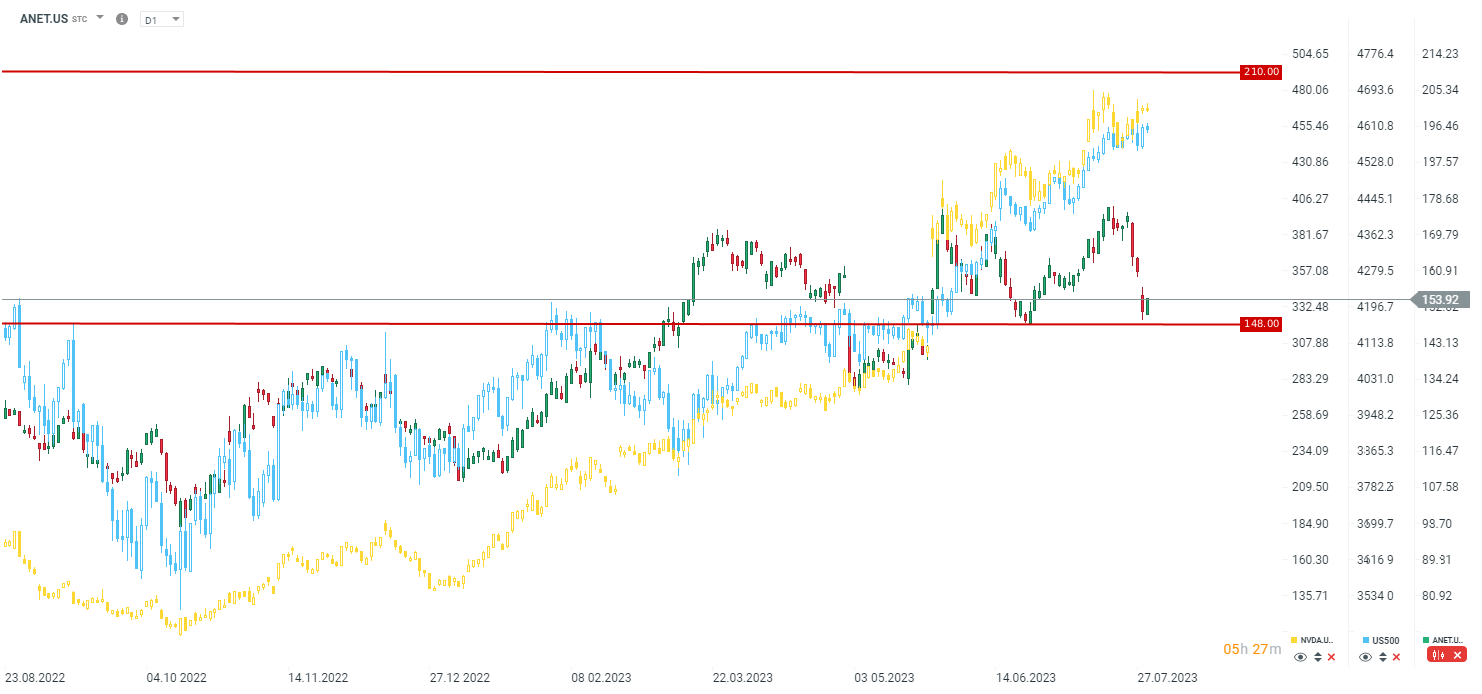The height and width of the screenshot is (694, 1482).
Task: Click the yellow NVDA.US color swatch
Action: point(1295,640)
